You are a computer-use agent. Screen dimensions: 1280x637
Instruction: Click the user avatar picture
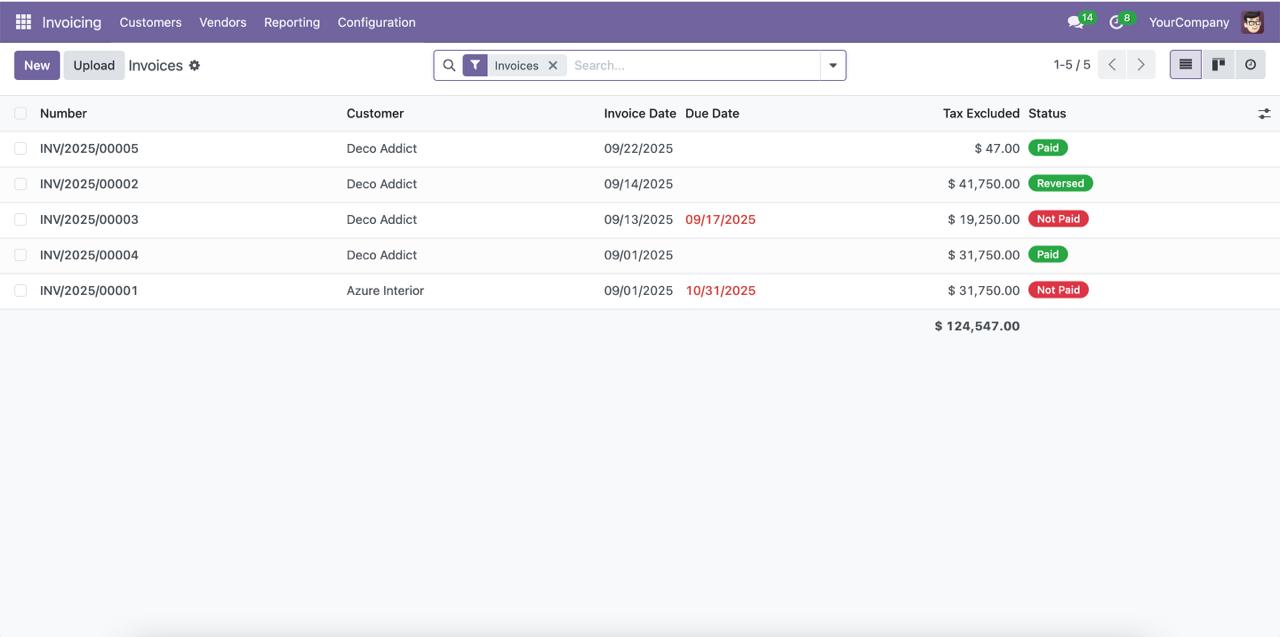[x=1253, y=22]
